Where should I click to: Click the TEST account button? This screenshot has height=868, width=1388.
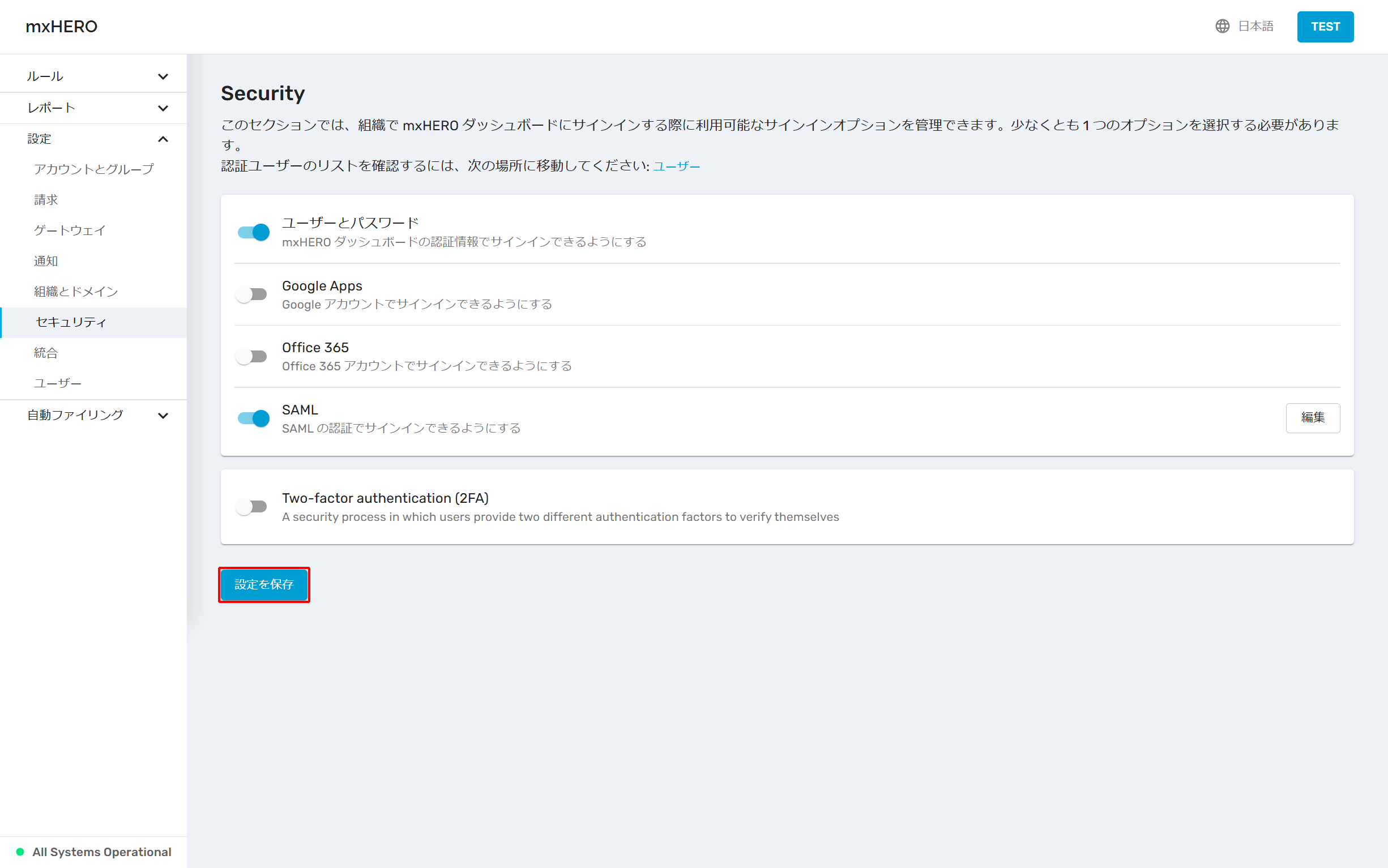1325,27
